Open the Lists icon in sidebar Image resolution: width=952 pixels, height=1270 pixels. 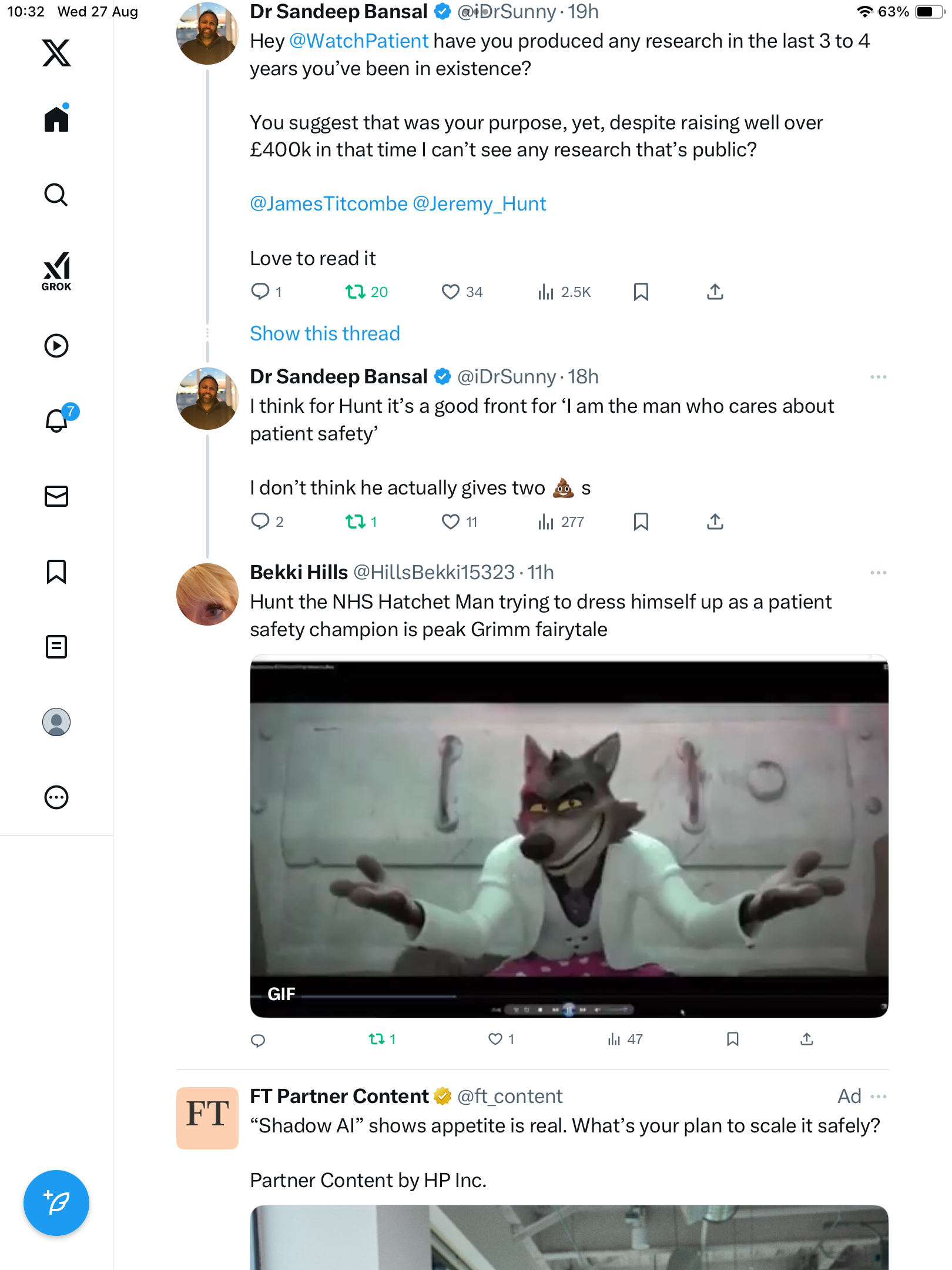(x=56, y=647)
